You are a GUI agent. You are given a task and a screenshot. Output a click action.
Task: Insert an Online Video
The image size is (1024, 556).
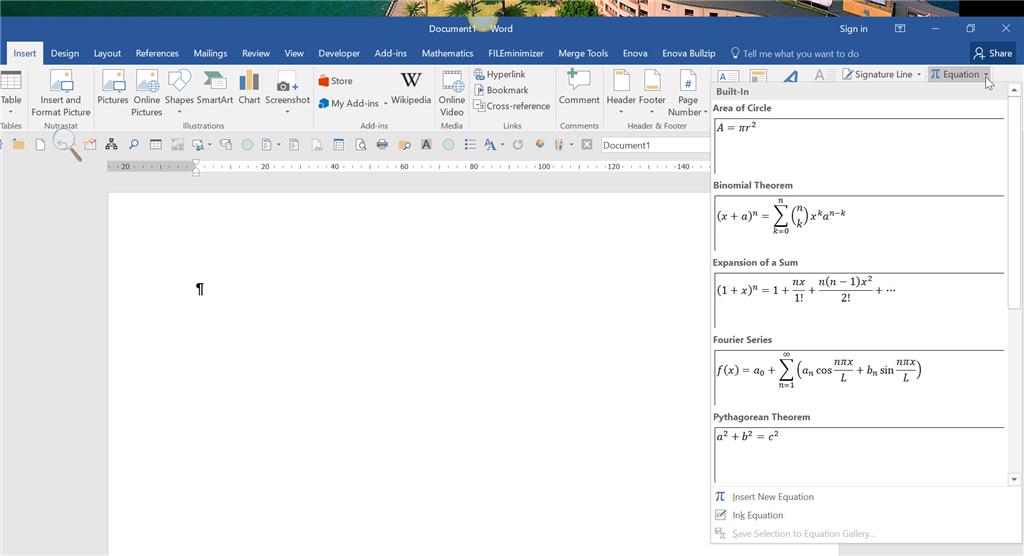[451, 93]
